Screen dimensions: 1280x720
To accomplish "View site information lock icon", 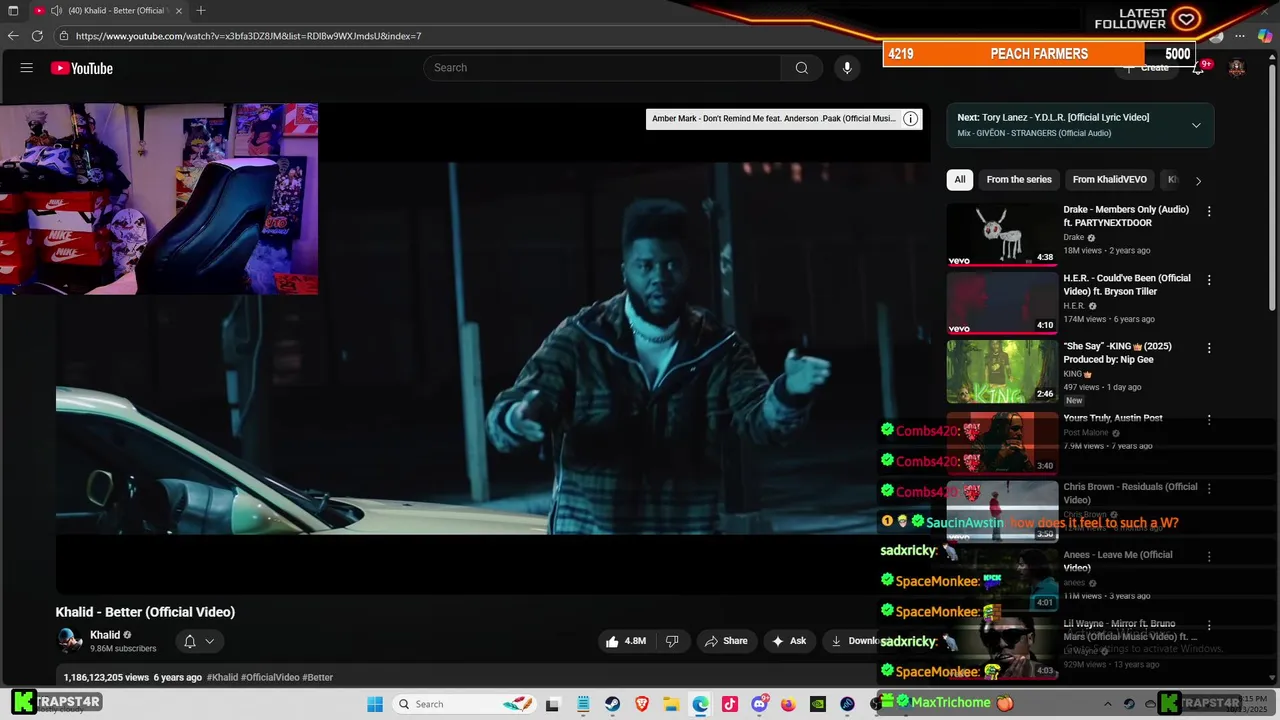I will pos(64,36).
